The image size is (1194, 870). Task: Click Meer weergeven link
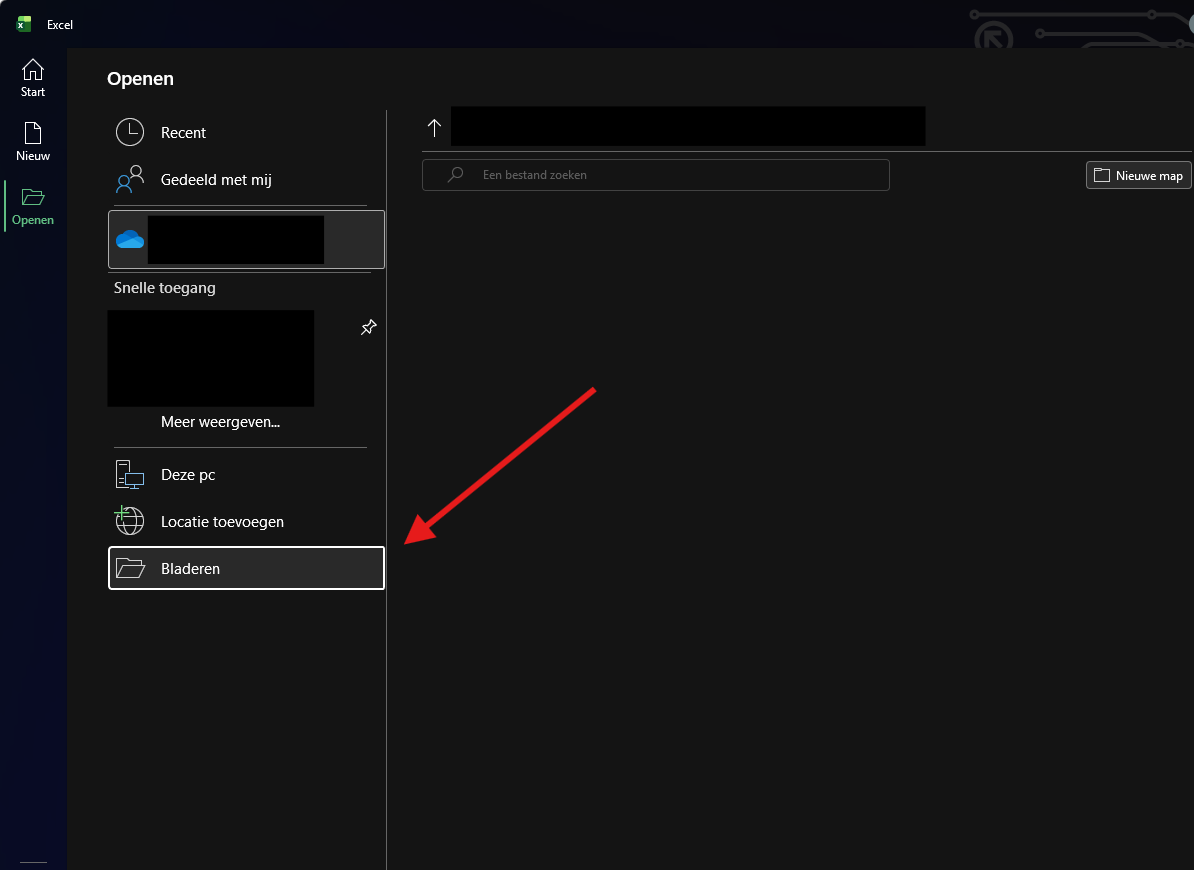pyautogui.click(x=220, y=422)
